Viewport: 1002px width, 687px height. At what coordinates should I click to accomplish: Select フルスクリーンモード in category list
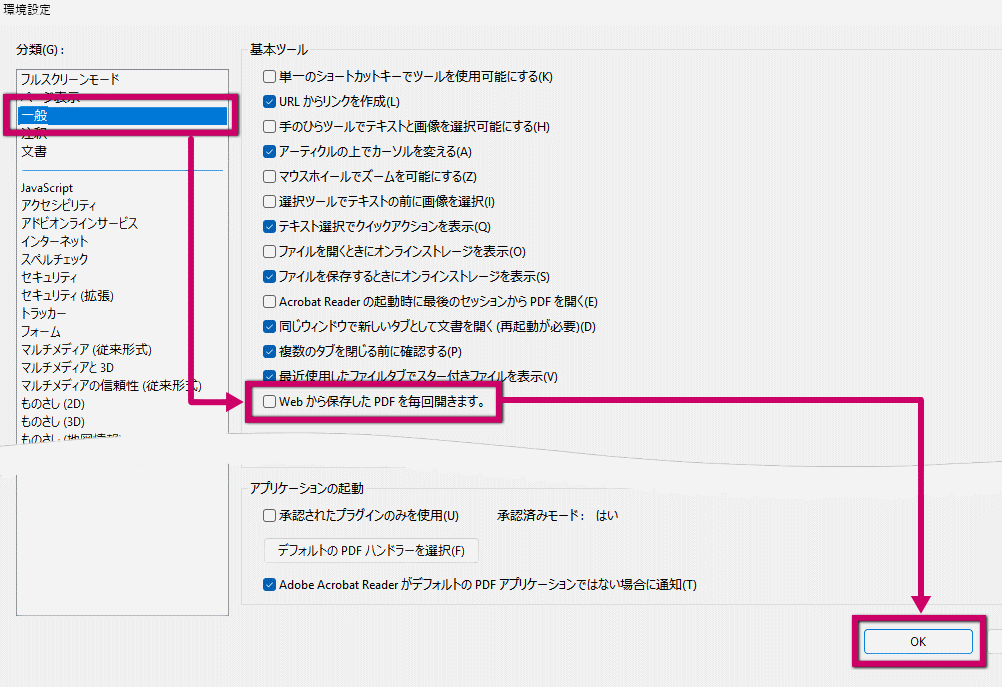coord(70,79)
